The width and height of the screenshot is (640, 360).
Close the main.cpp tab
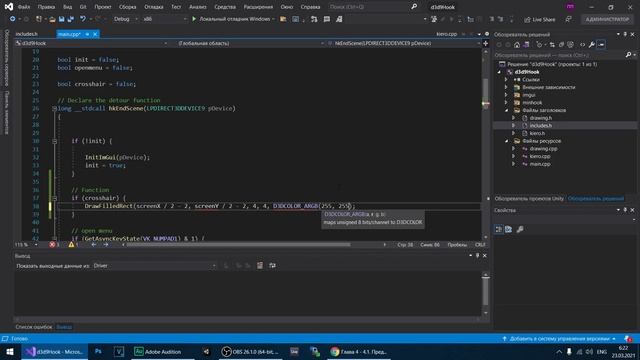(x=95, y=34)
